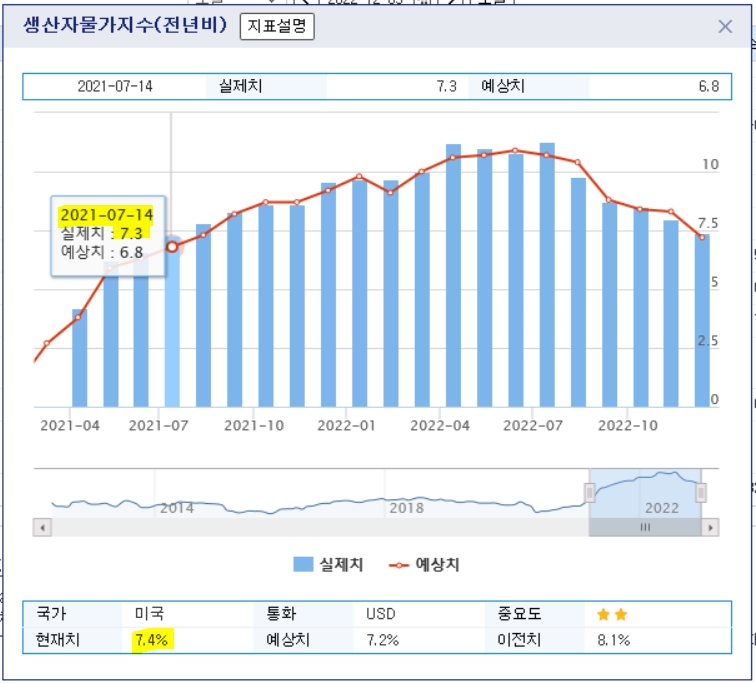Click the forecast point at 2021-07-14
This screenshot has width=756, height=684.
click(x=172, y=247)
